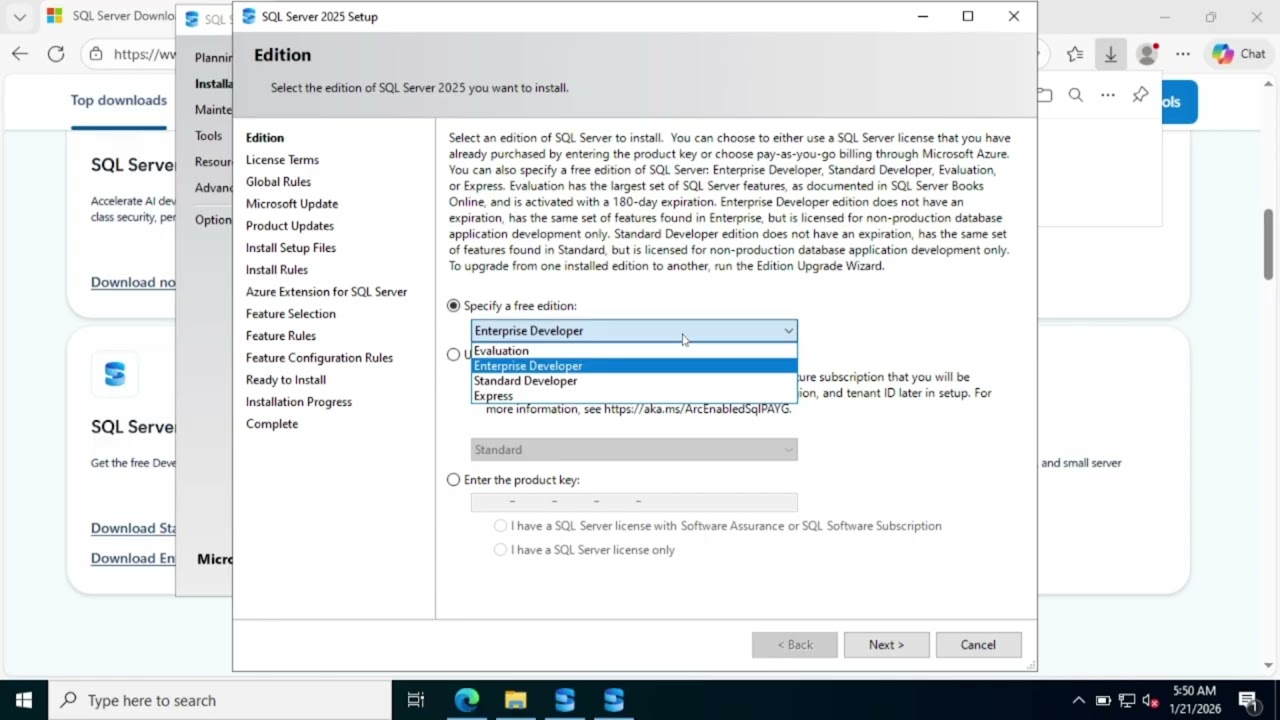Click the second SQL Server taskbar icon
Image resolution: width=1280 pixels, height=720 pixels.
tap(614, 700)
